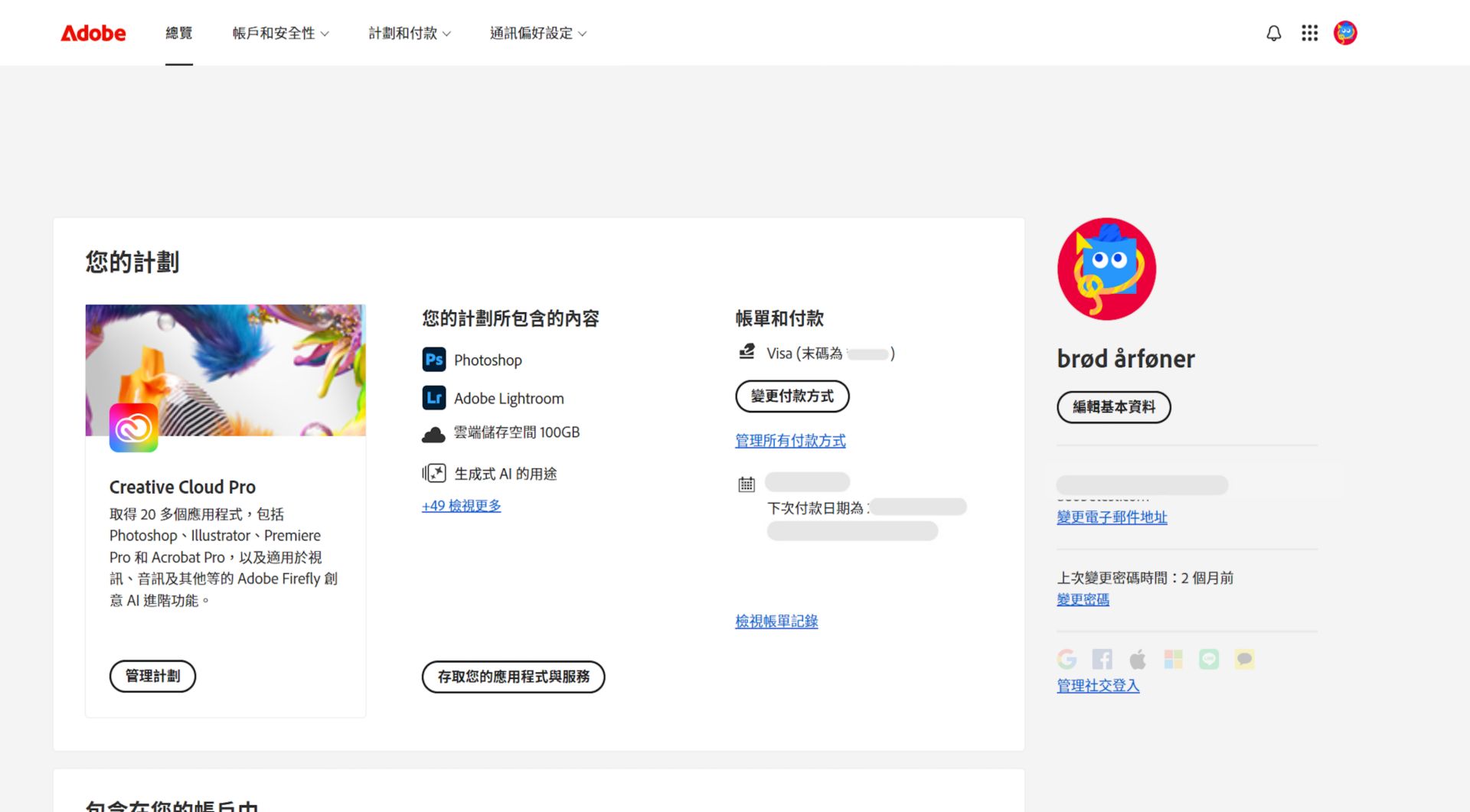1470x812 pixels.
Task: Click the Facebook social login icon
Action: 1102,659
